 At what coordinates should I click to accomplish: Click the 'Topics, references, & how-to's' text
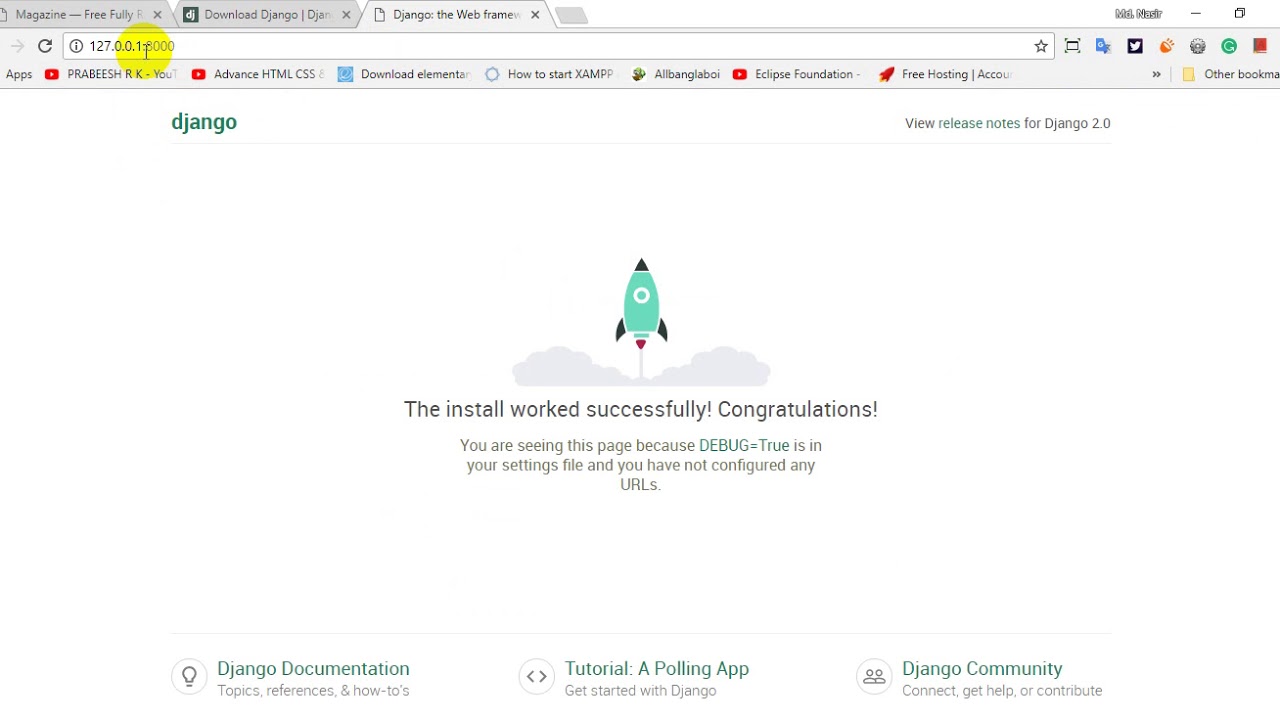313,690
